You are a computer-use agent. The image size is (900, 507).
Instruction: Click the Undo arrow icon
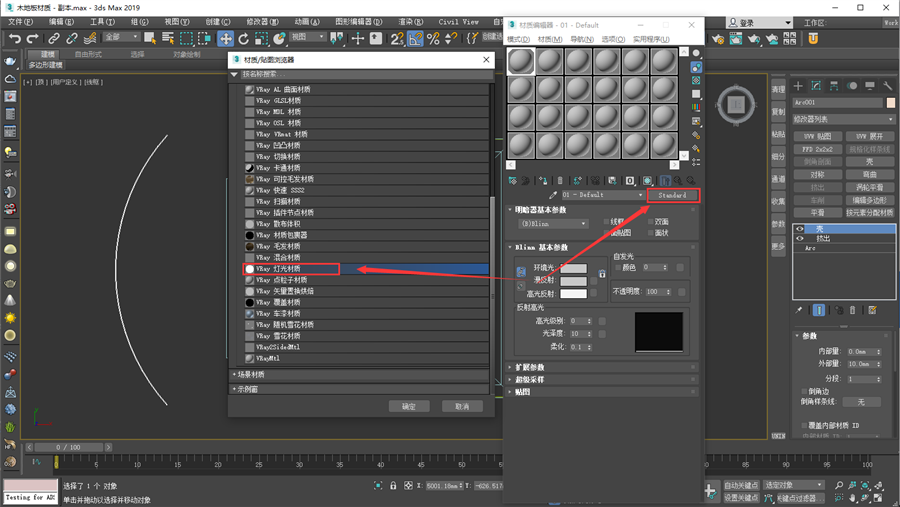[x=15, y=38]
